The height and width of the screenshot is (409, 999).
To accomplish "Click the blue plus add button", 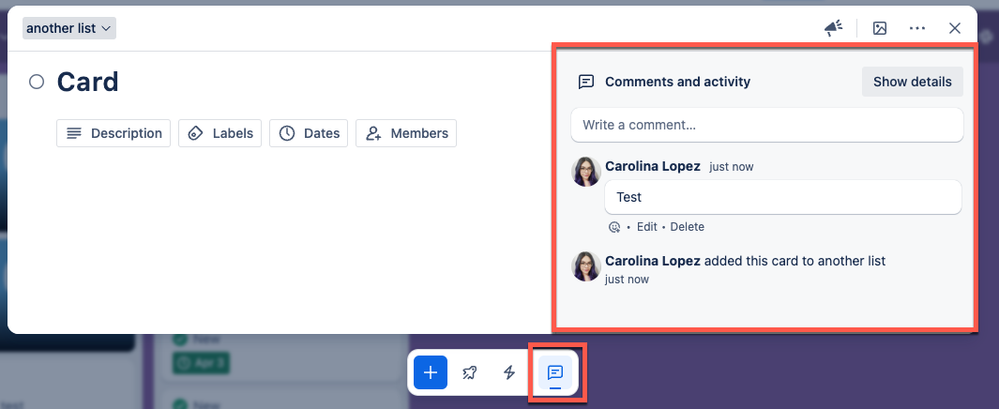I will (430, 372).
